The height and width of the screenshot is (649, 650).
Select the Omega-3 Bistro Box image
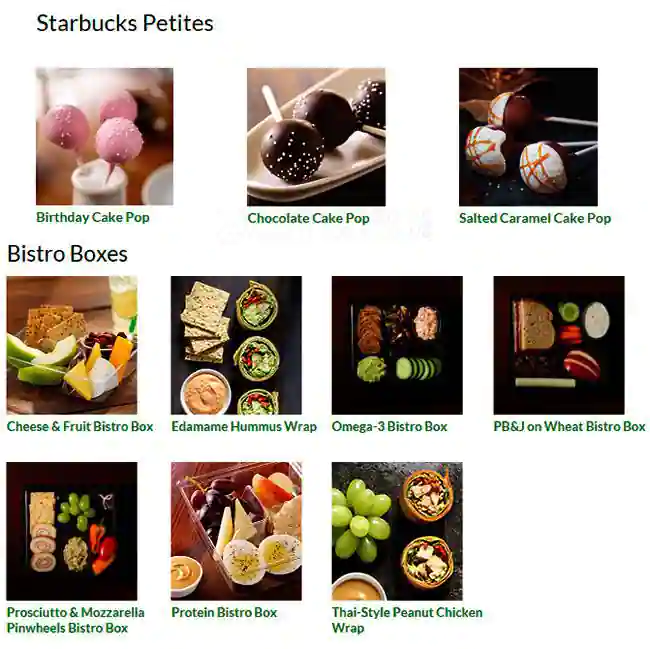click(397, 345)
